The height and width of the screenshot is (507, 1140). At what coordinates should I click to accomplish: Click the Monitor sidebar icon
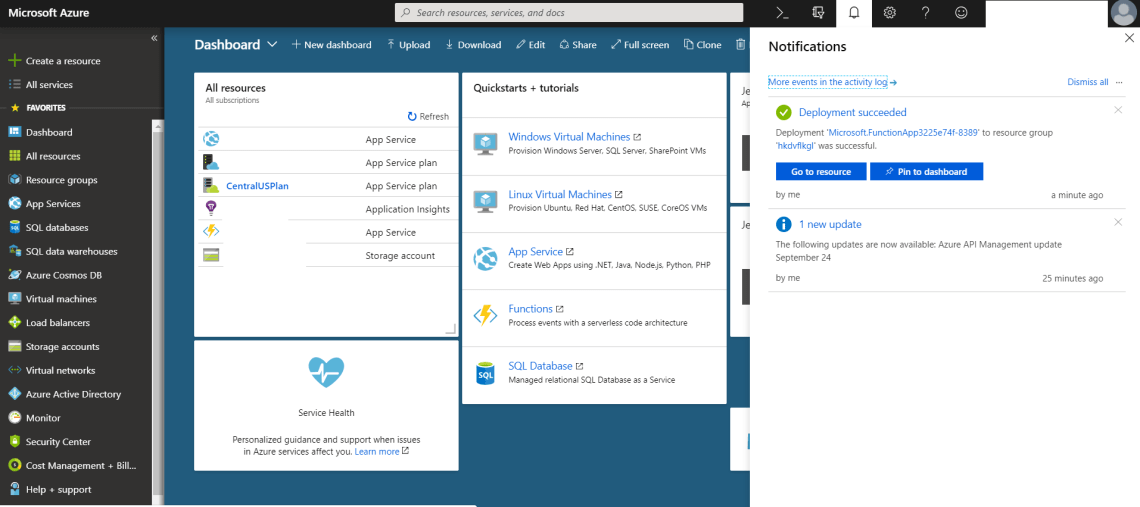[x=14, y=418]
